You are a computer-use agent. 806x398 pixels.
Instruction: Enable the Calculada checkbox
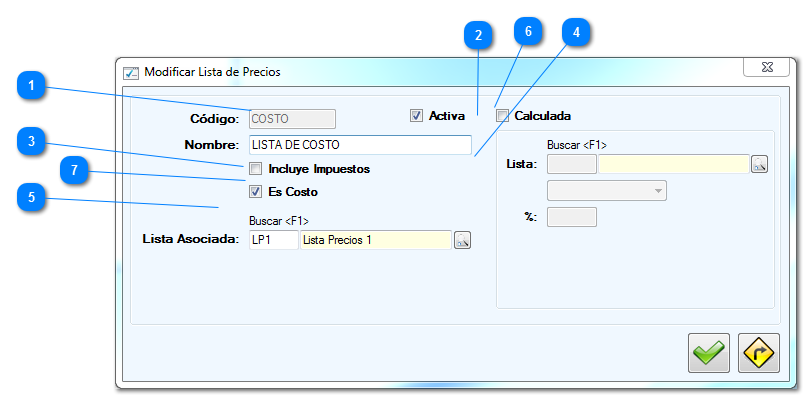point(502,116)
